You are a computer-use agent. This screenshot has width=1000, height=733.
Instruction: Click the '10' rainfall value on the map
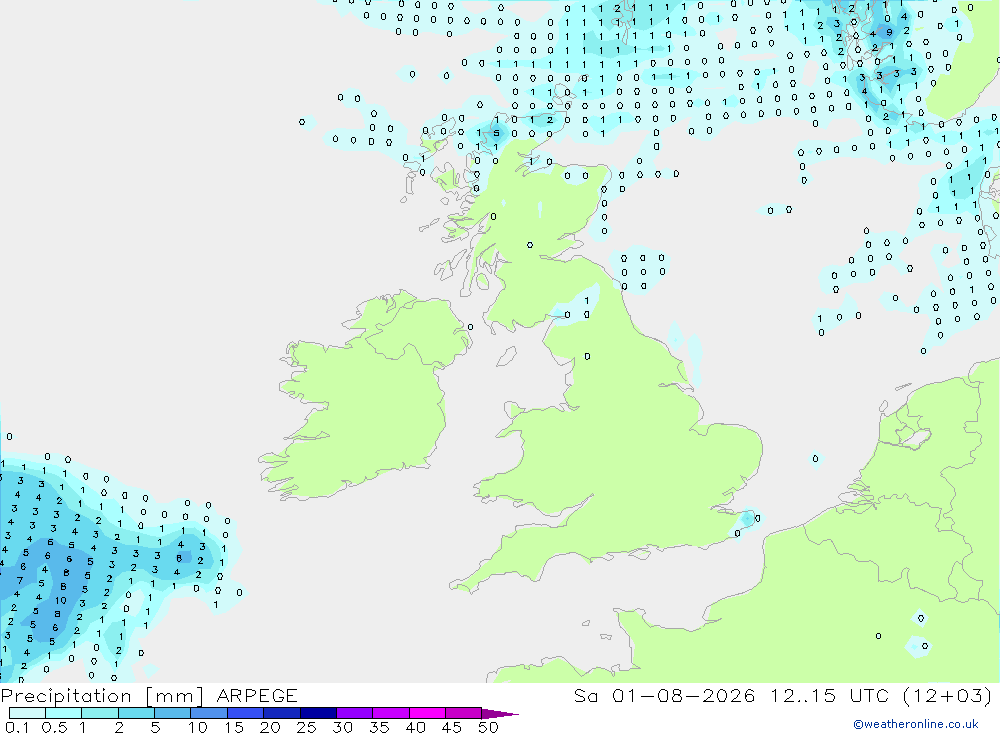pyautogui.click(x=61, y=600)
